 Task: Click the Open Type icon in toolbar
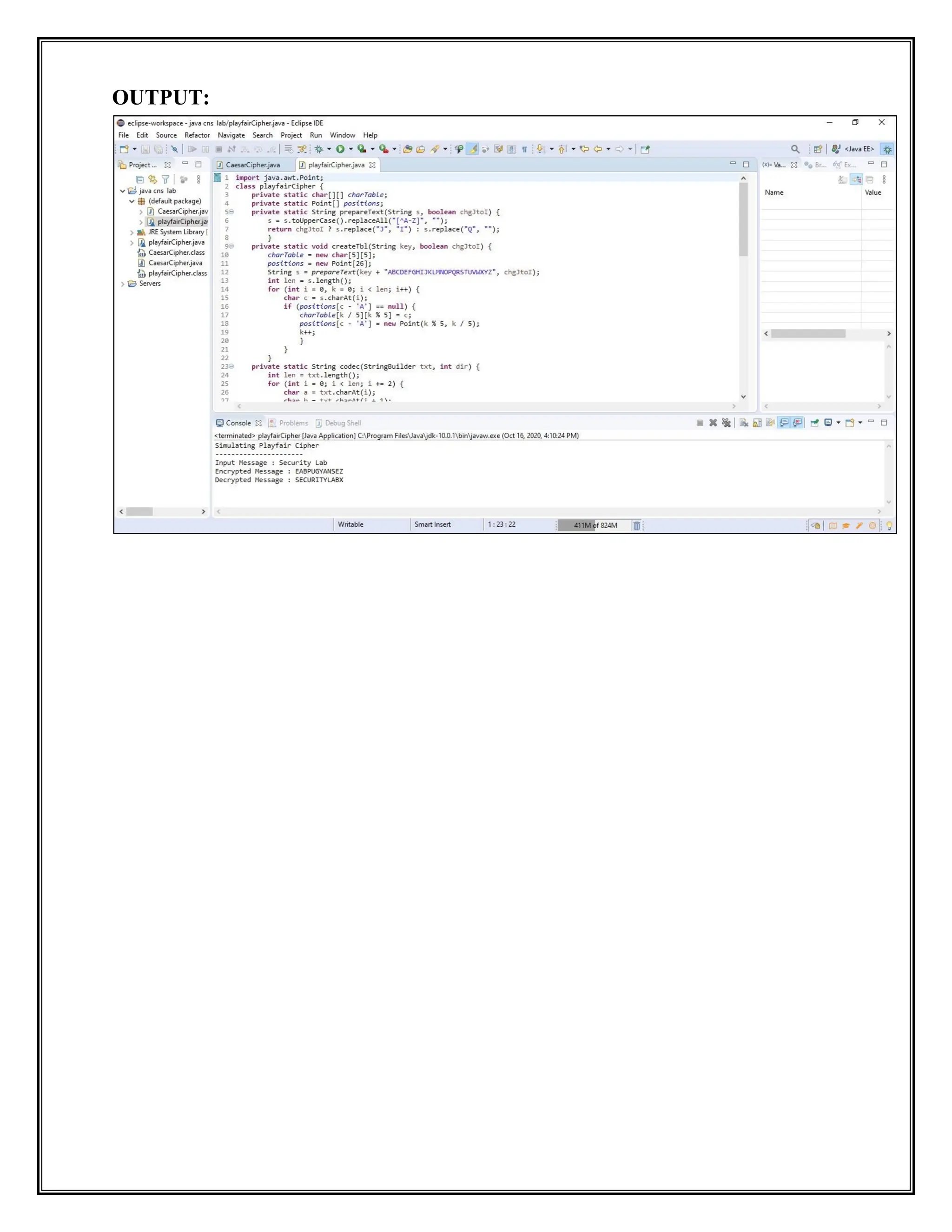coord(408,149)
